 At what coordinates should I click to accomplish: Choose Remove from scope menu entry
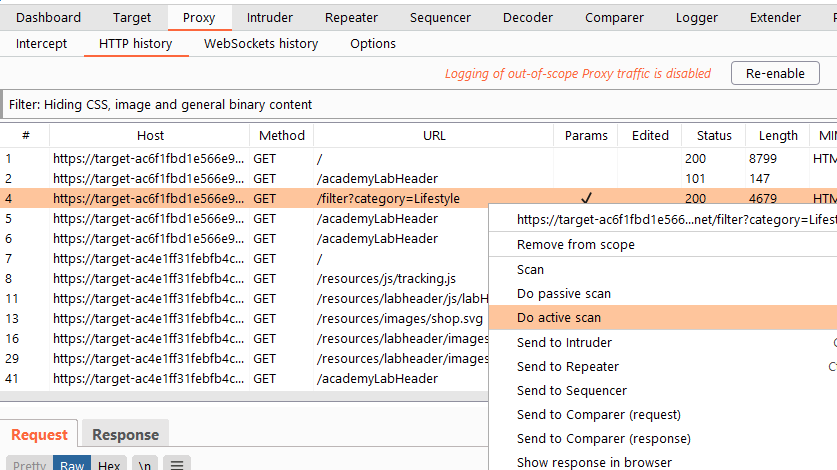pyautogui.click(x=663, y=245)
